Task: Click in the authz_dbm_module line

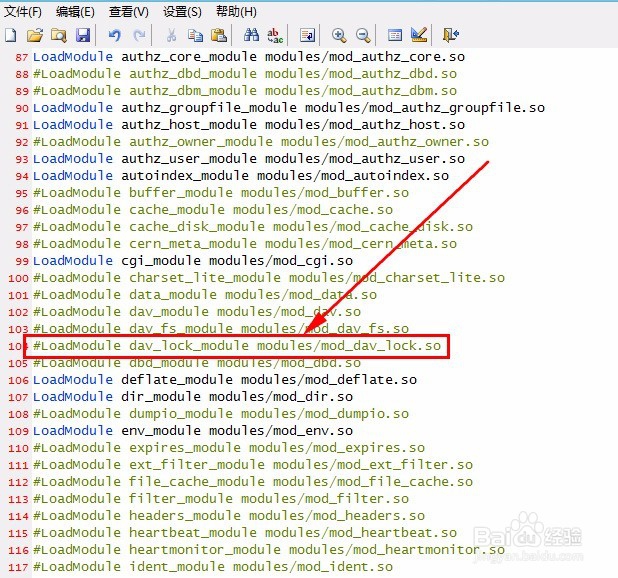Action: pos(244,91)
